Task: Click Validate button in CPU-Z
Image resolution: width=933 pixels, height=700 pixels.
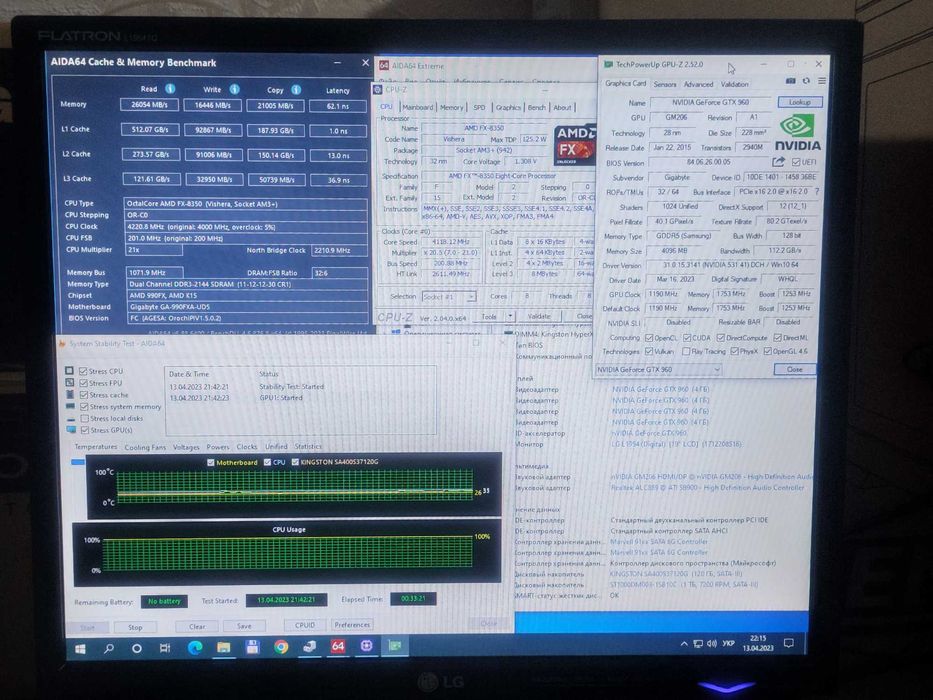Action: [x=538, y=316]
